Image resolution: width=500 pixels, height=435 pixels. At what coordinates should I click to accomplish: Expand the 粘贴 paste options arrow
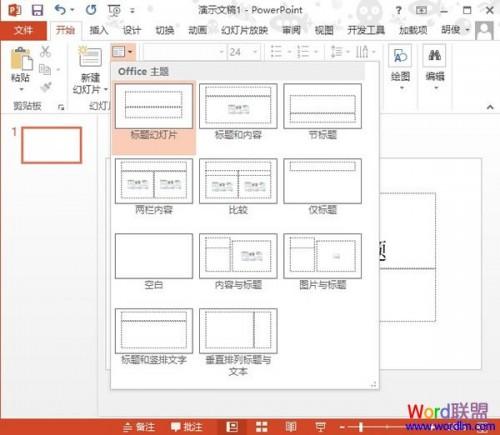tap(21, 89)
